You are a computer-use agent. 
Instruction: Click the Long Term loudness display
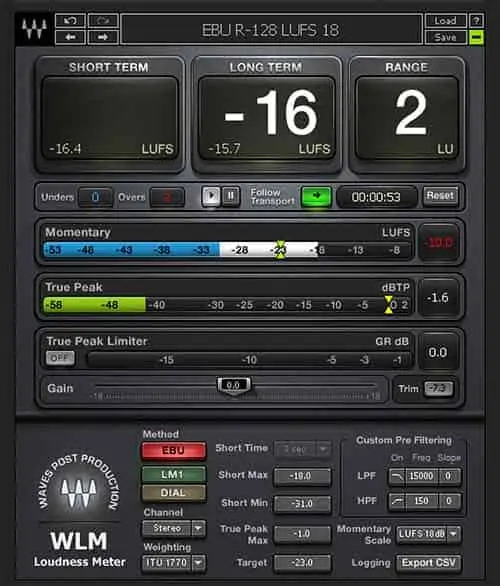tap(266, 118)
